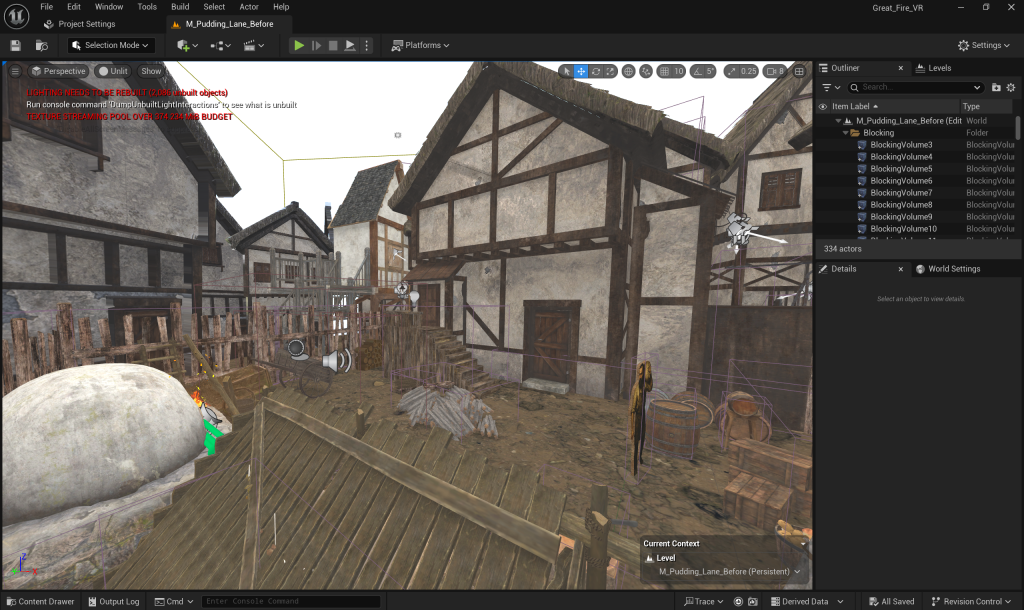Select the Rotate gizmo tool

click(596, 71)
